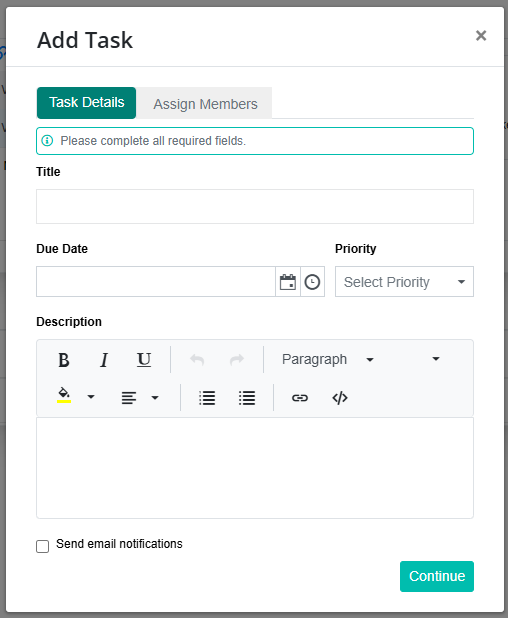508x618 pixels.
Task: Toggle italic formatting in editor toolbar
Action: coord(104,360)
